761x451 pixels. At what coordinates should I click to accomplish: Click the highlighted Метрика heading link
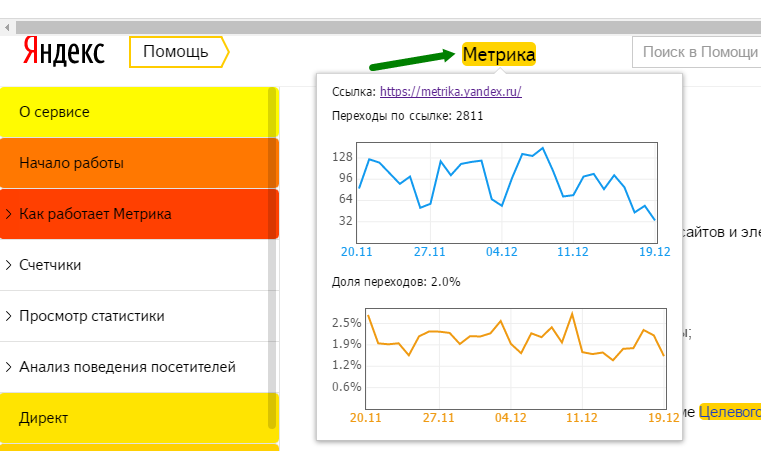click(x=499, y=54)
